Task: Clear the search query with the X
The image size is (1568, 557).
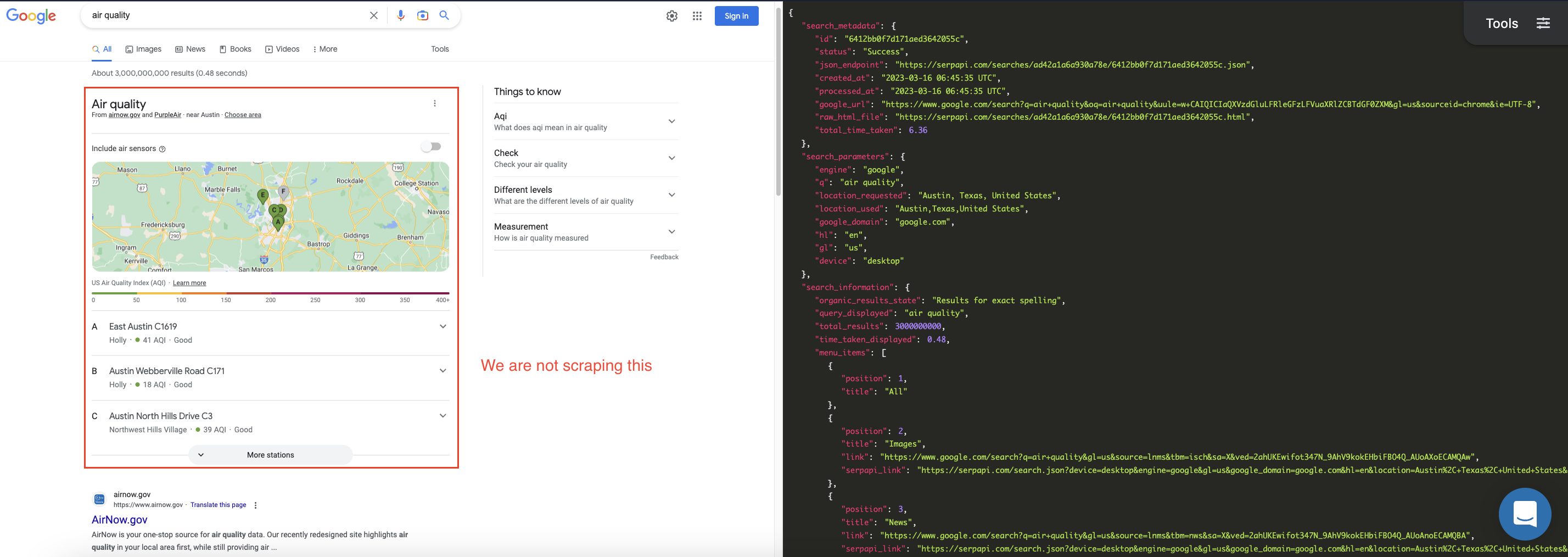Action: 373,15
